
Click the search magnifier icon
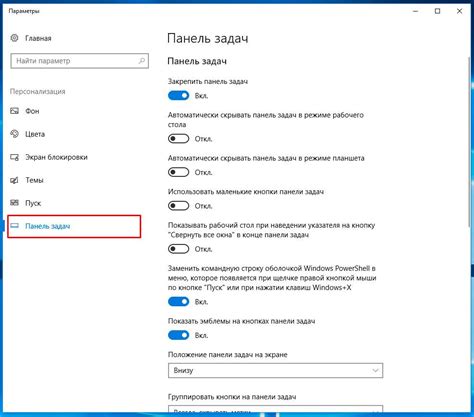click(141, 61)
